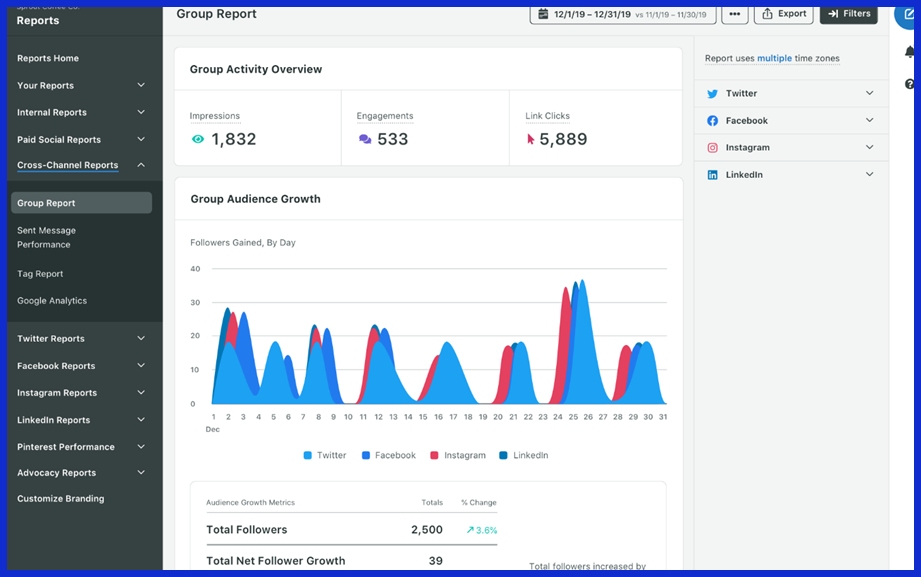Image resolution: width=921 pixels, height=577 pixels.
Task: Toggle LinkedIn series in chart legend
Action: [523, 455]
